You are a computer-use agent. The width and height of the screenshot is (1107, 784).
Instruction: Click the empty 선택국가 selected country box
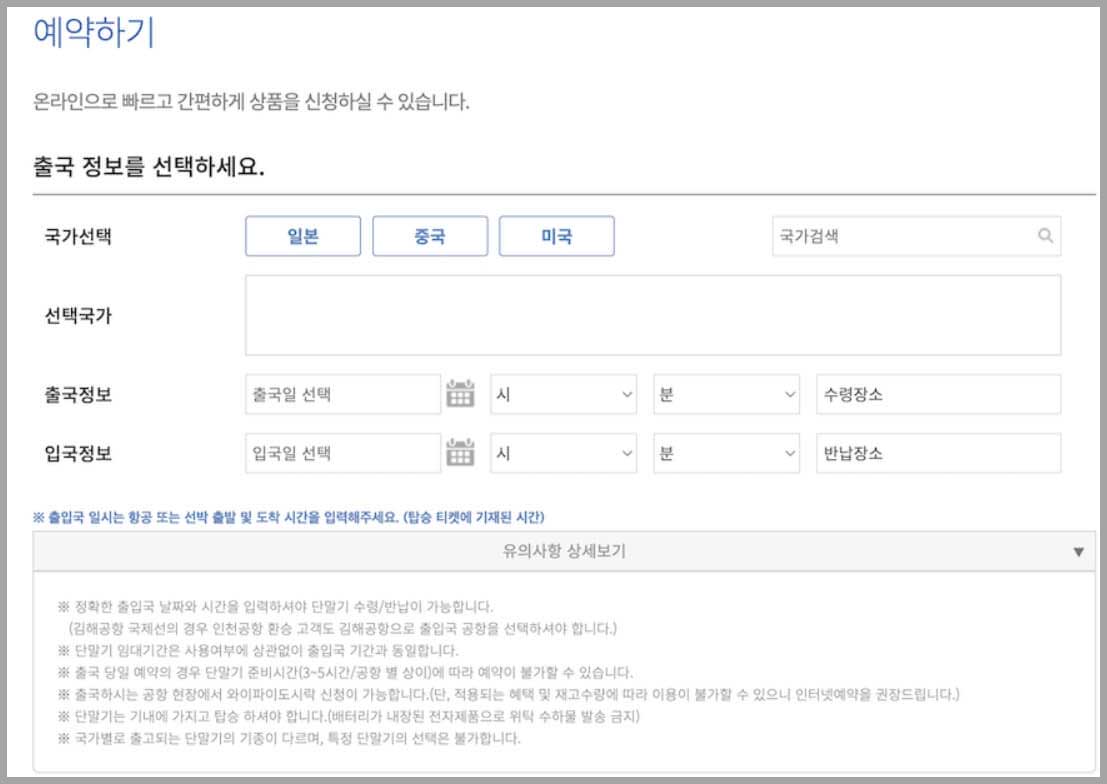click(650, 313)
